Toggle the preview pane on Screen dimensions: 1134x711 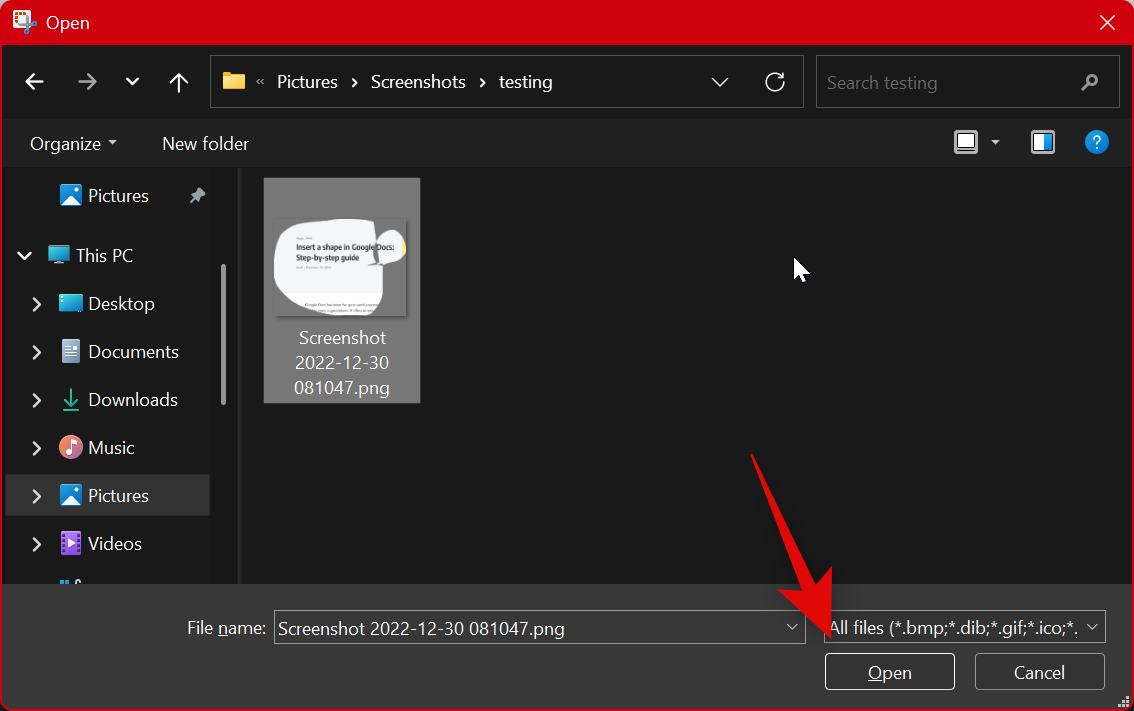point(1042,142)
